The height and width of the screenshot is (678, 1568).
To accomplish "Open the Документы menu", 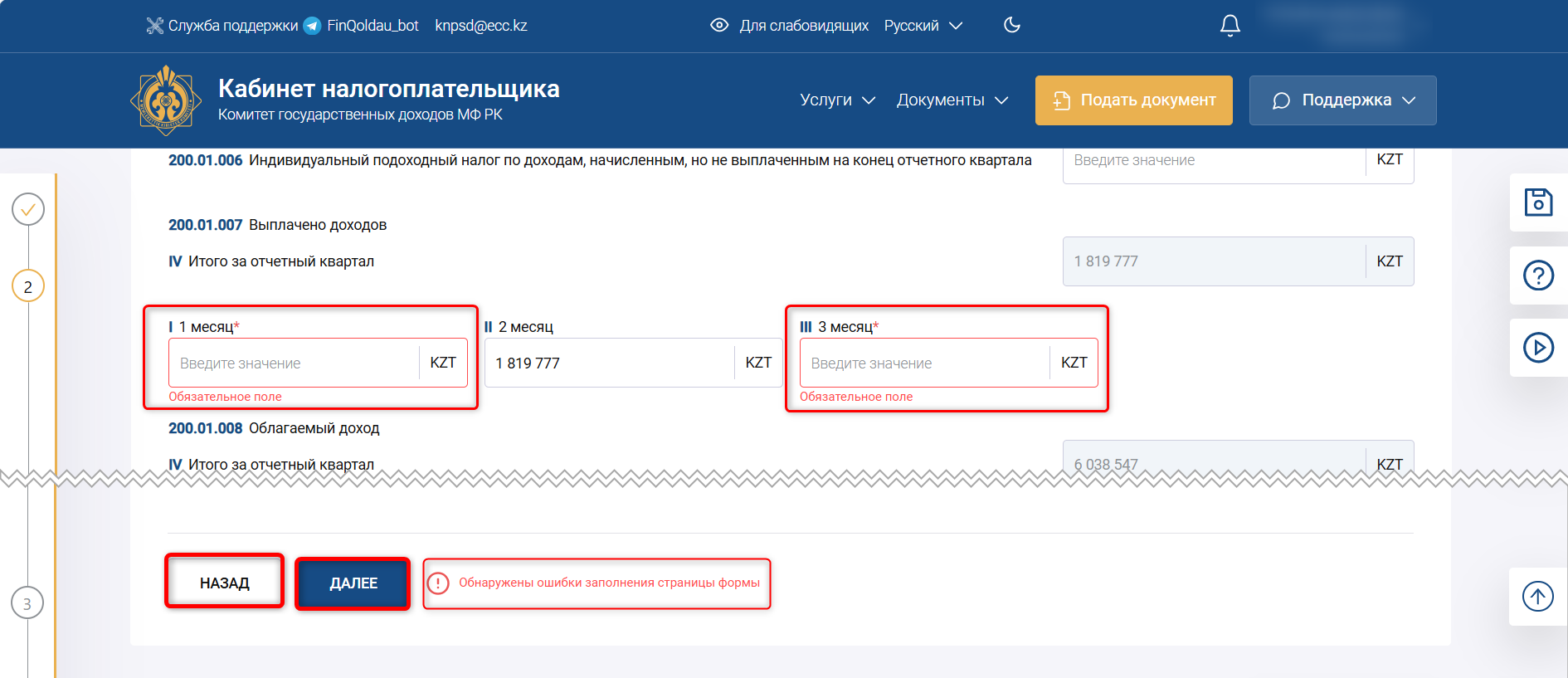I will [952, 100].
